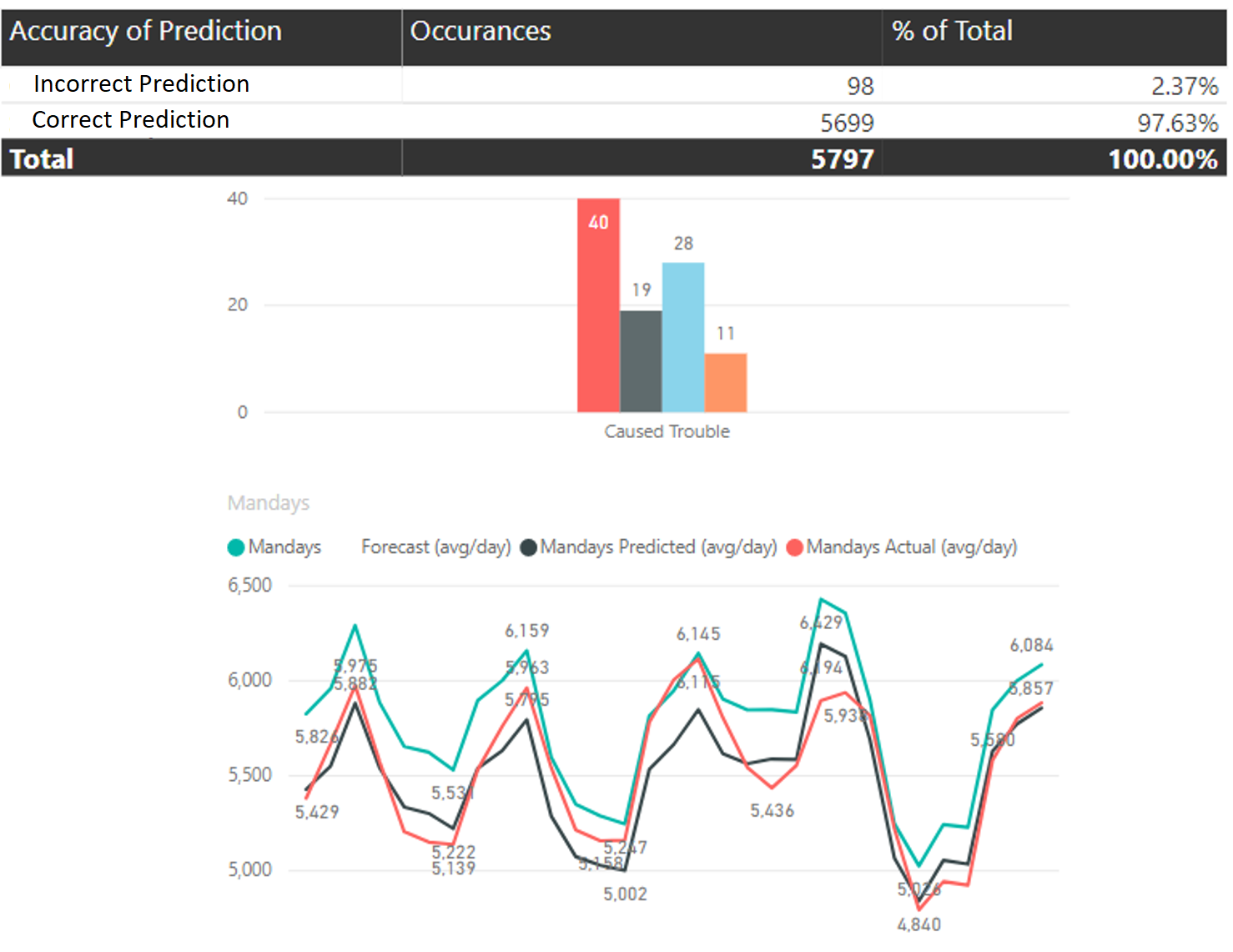Click the 6,084 data label on line chart
1233x952 pixels.
tap(1031, 645)
